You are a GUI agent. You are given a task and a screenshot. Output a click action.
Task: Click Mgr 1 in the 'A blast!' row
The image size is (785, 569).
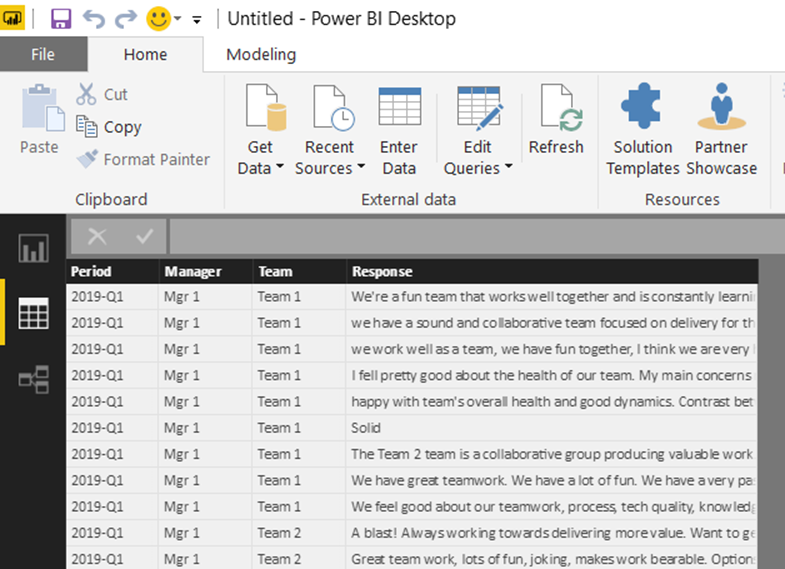[205, 533]
